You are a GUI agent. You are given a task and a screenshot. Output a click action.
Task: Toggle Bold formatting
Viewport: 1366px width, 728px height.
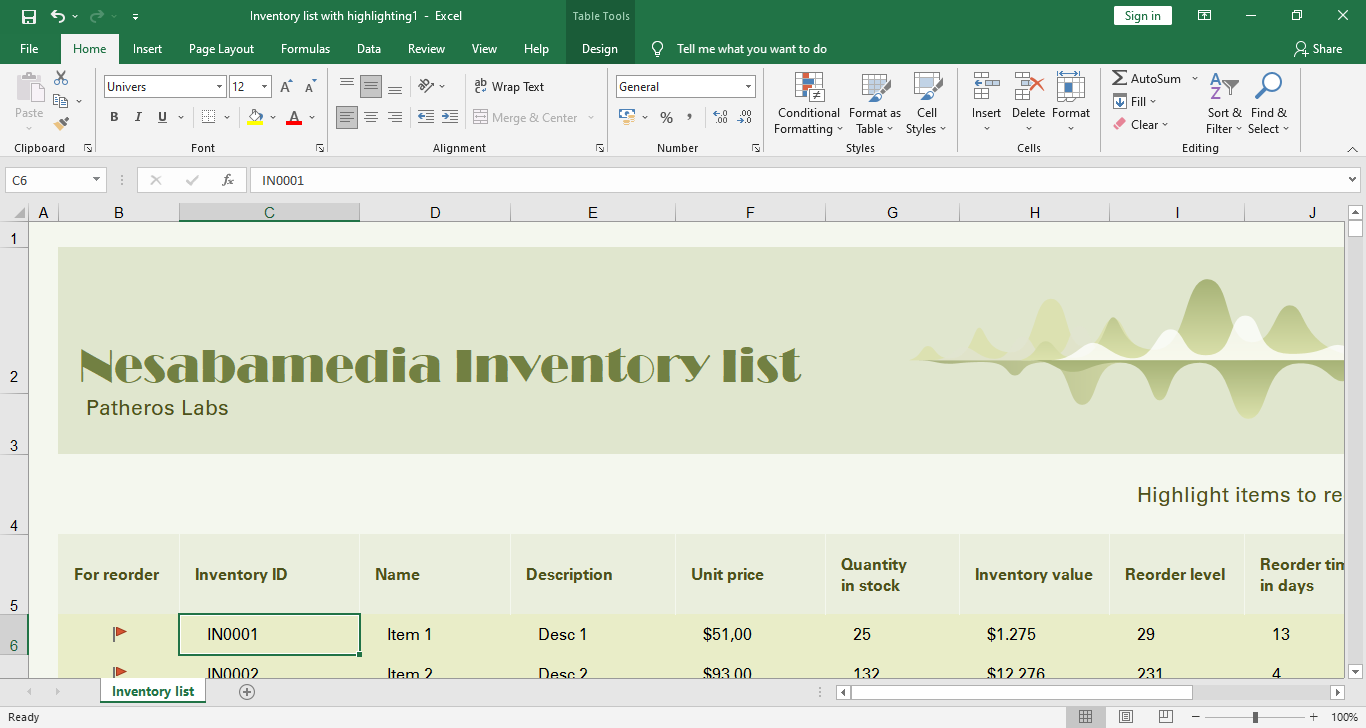click(x=114, y=118)
